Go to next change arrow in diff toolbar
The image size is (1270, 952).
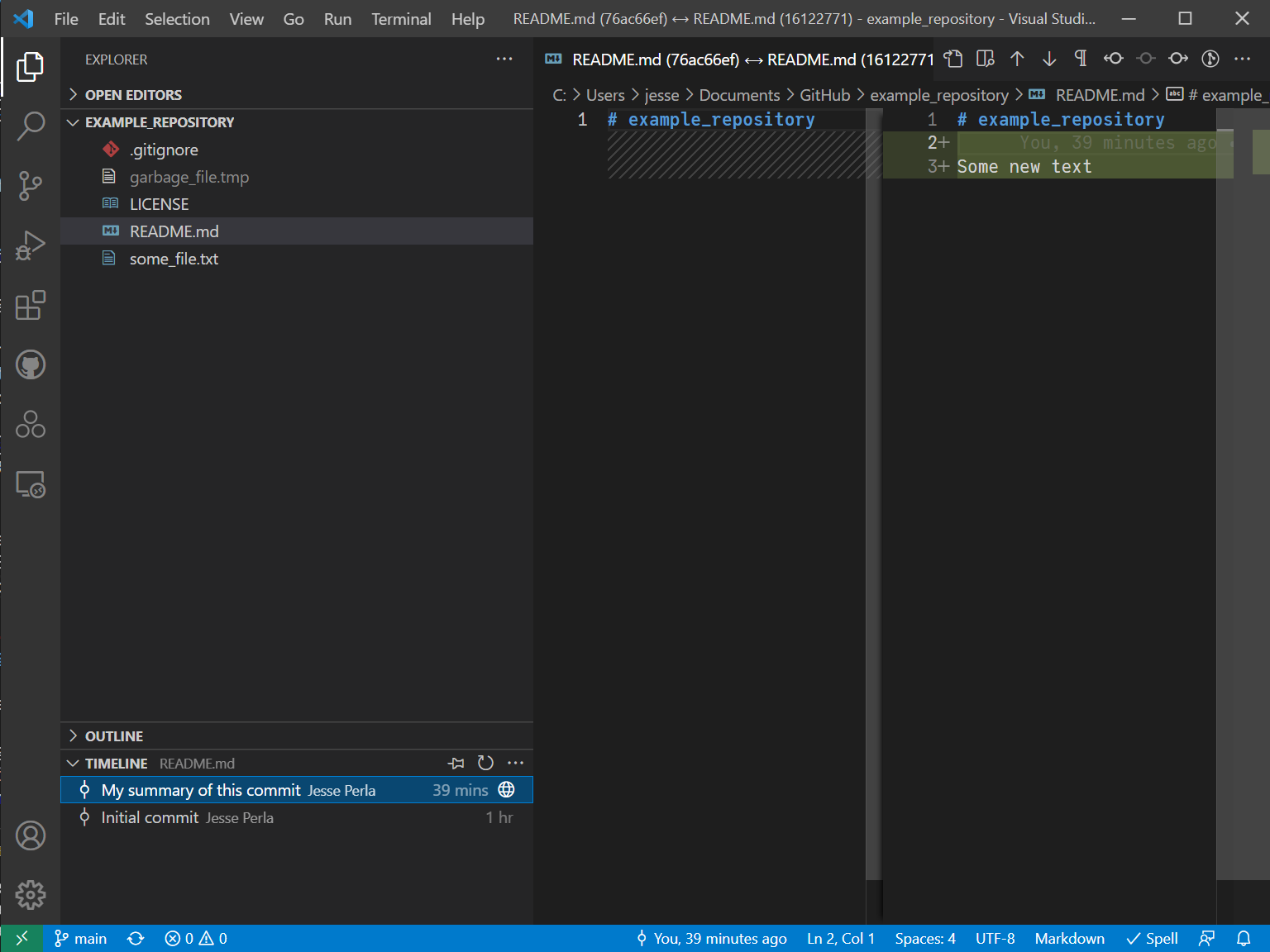(1048, 59)
